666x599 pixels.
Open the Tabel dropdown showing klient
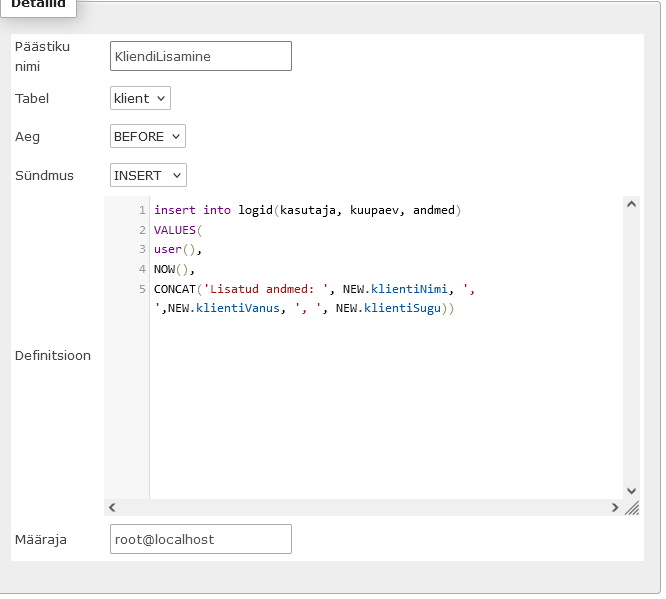[x=140, y=98]
